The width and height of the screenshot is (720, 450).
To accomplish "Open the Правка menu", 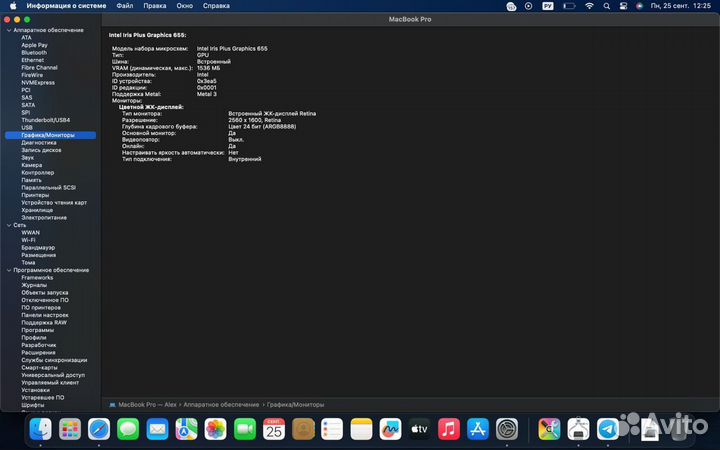I will point(155,6).
